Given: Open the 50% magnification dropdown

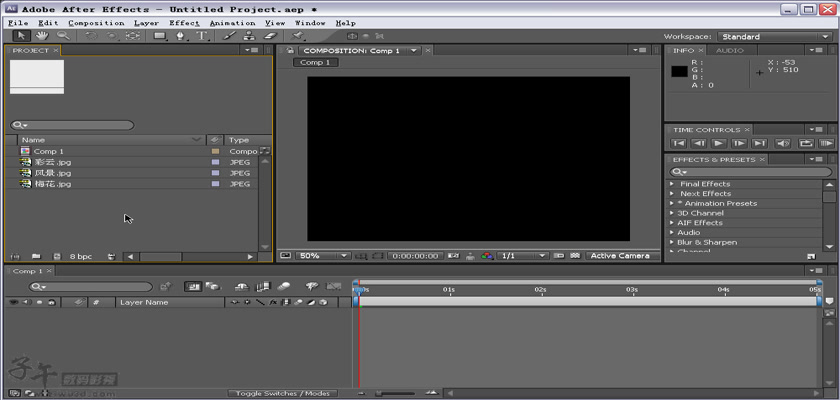Looking at the screenshot, I should [323, 256].
